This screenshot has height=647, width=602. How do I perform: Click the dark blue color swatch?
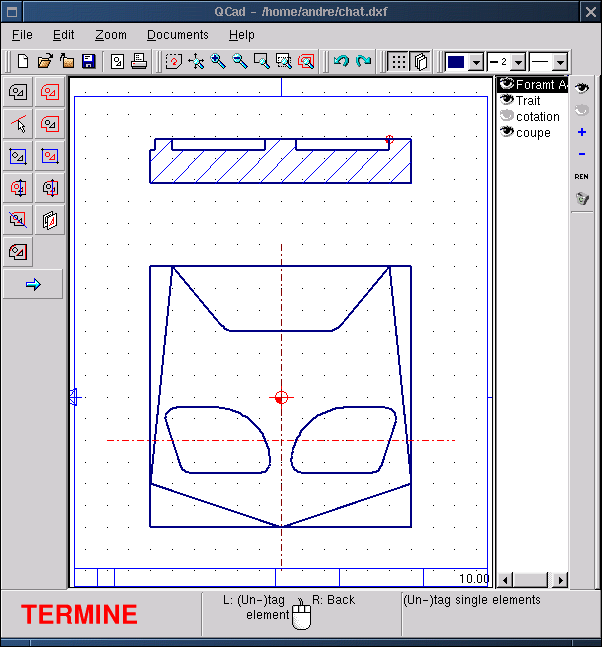pos(457,61)
